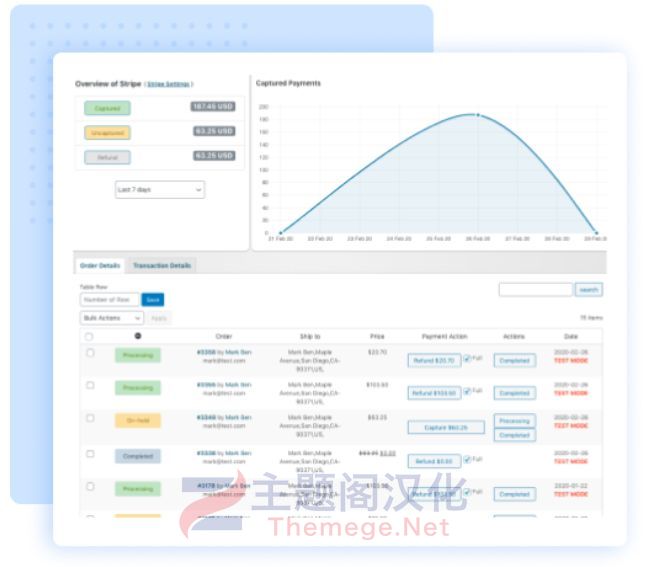Click Completed action in the 2020-01-22 row
Image resolution: width=649 pixels, height=567 pixels.
tap(514, 494)
